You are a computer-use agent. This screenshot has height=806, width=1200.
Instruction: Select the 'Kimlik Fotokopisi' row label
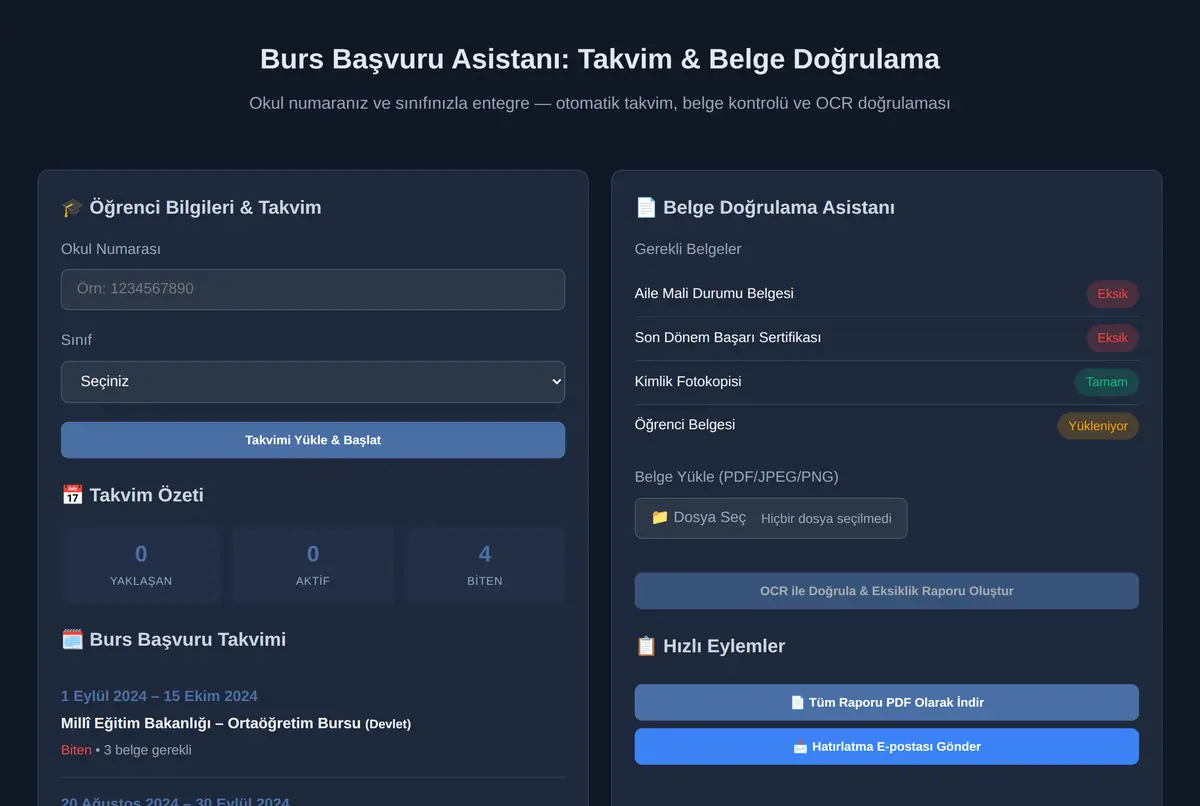[688, 382]
